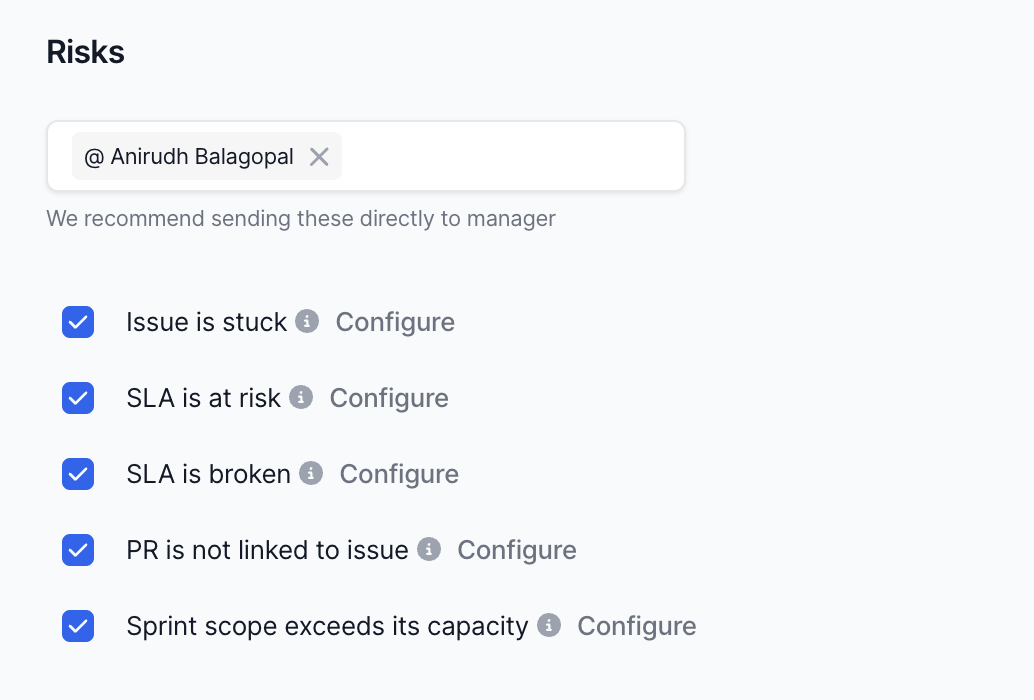
Task: Remove the Anirudh Balagopal recipient tag
Action: coord(319,157)
